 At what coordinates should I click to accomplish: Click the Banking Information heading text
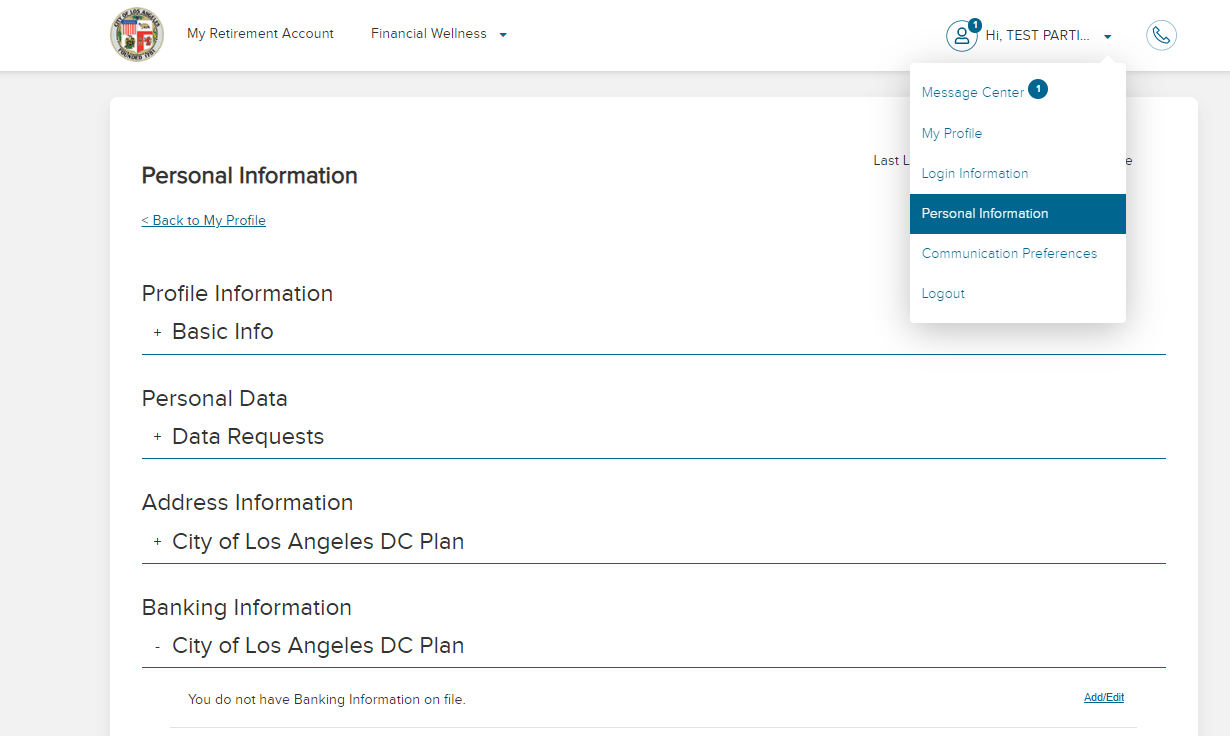pos(247,608)
